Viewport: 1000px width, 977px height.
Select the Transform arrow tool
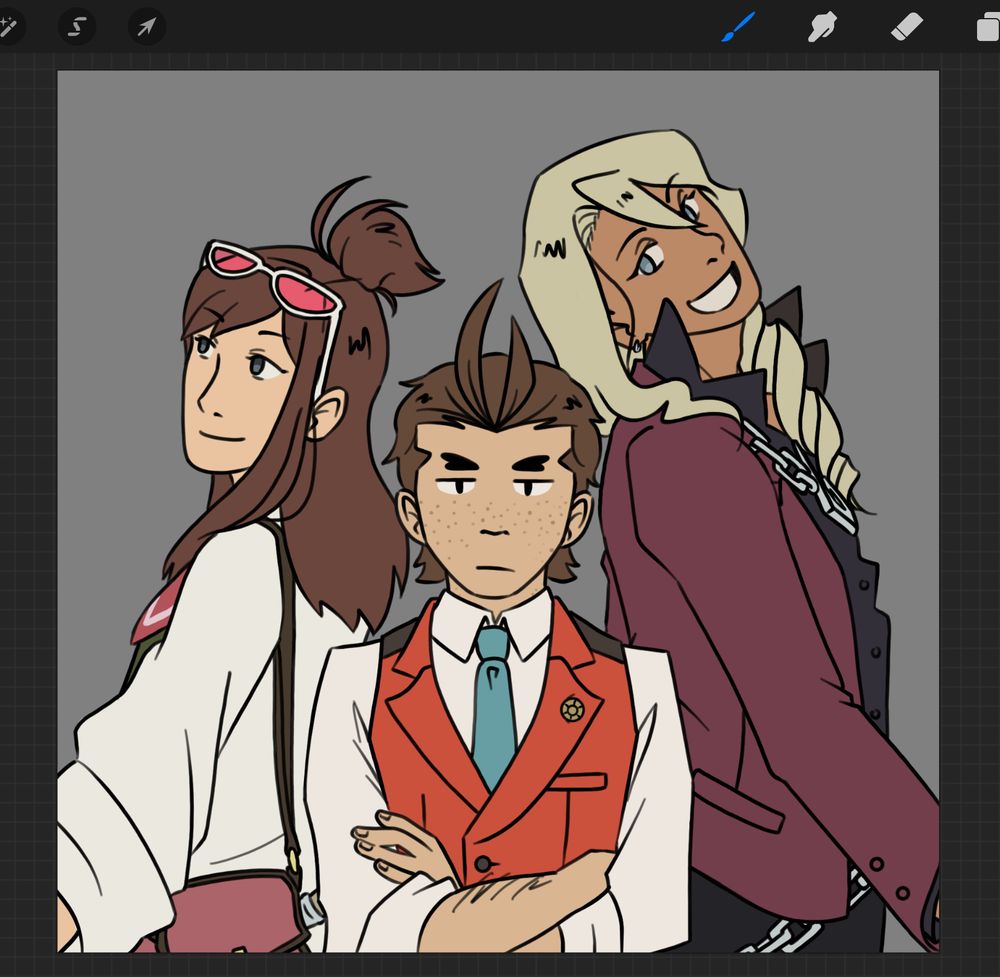point(147,27)
